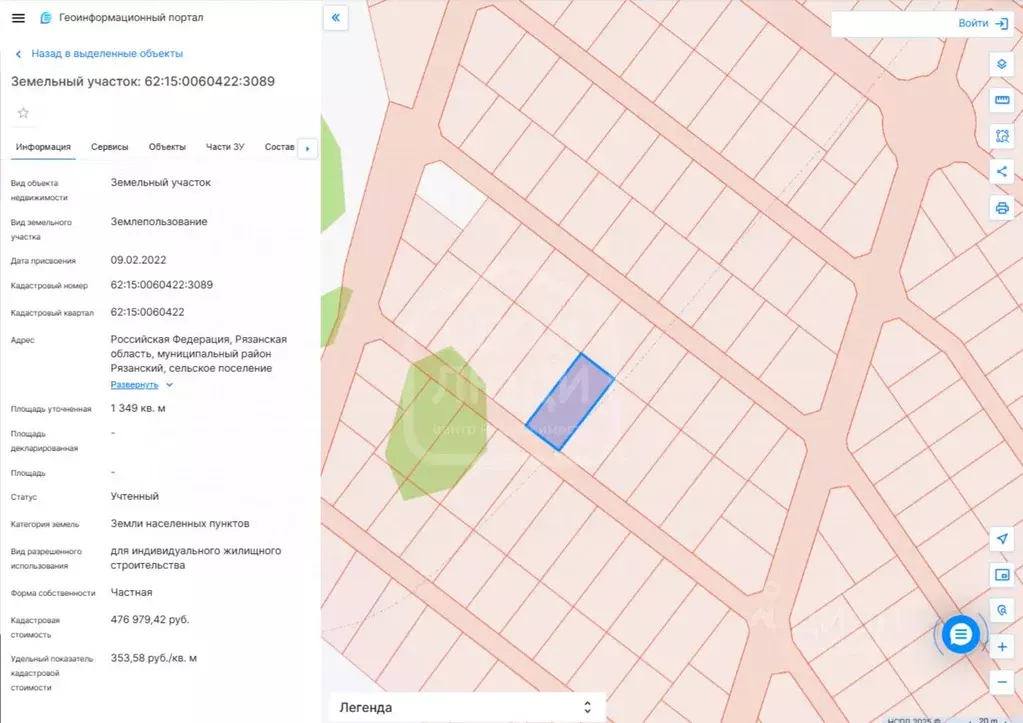The width and height of the screenshot is (1023, 723).
Task: Open the map layers panel
Action: (x=1002, y=65)
